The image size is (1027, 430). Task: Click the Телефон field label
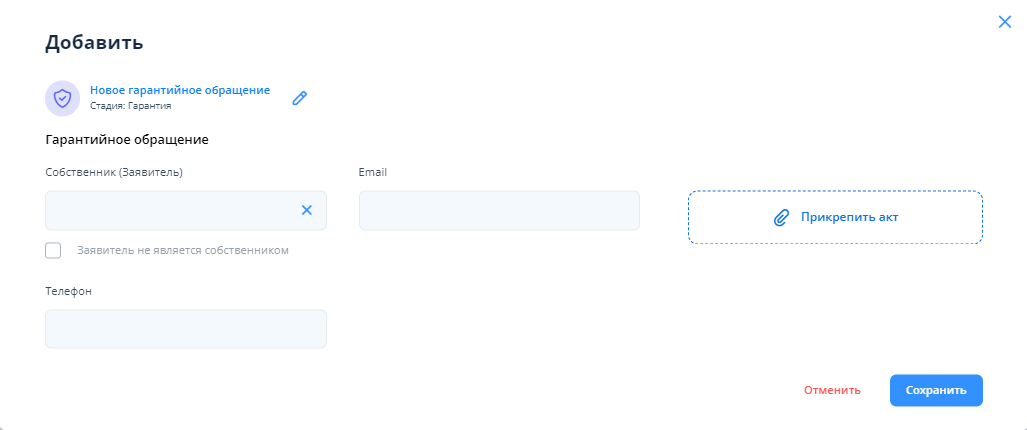69,291
